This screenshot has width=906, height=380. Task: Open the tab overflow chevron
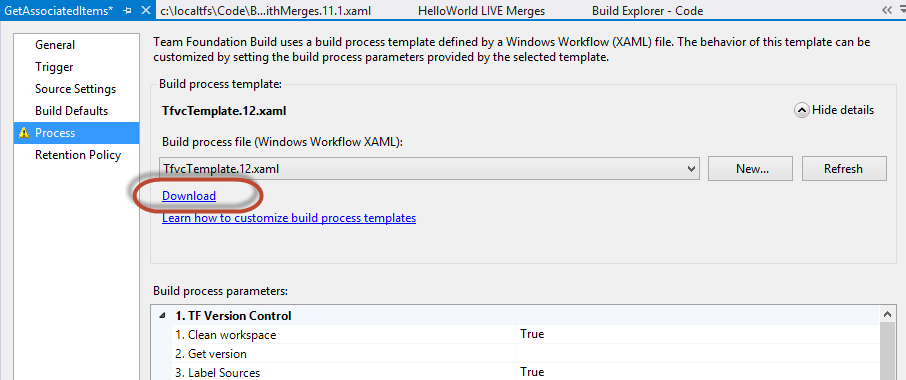click(887, 10)
